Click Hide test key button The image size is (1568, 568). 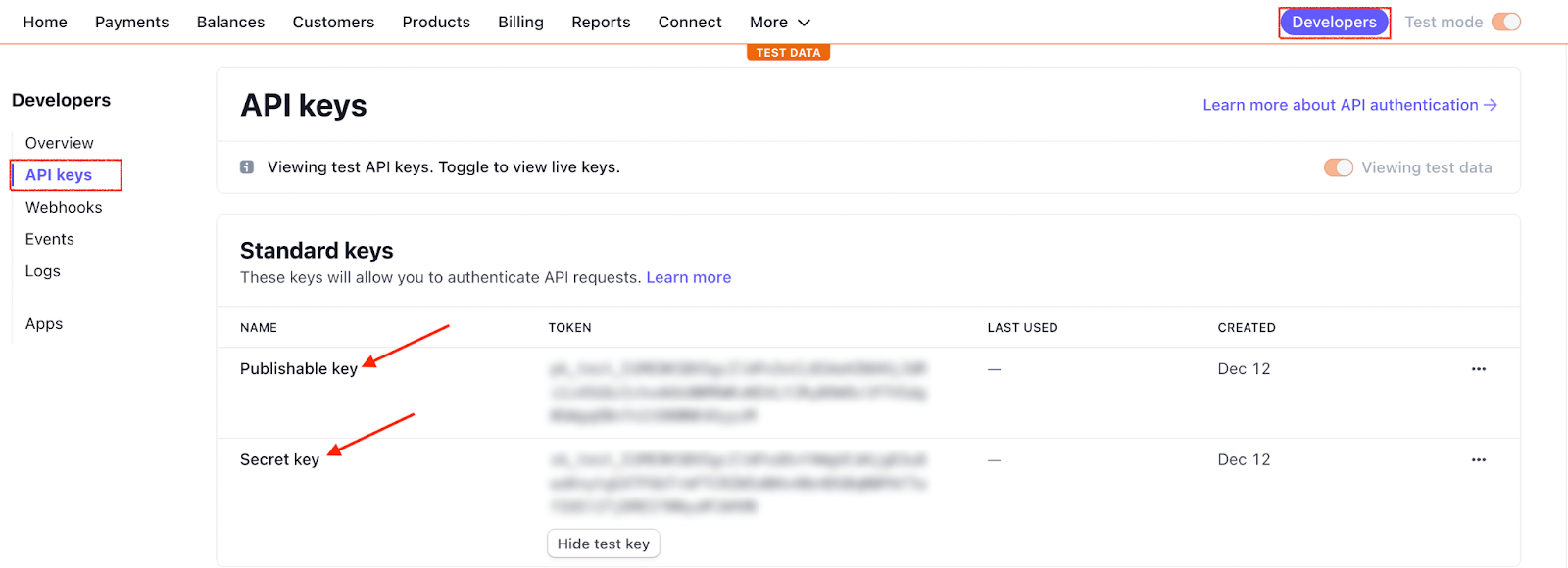604,544
